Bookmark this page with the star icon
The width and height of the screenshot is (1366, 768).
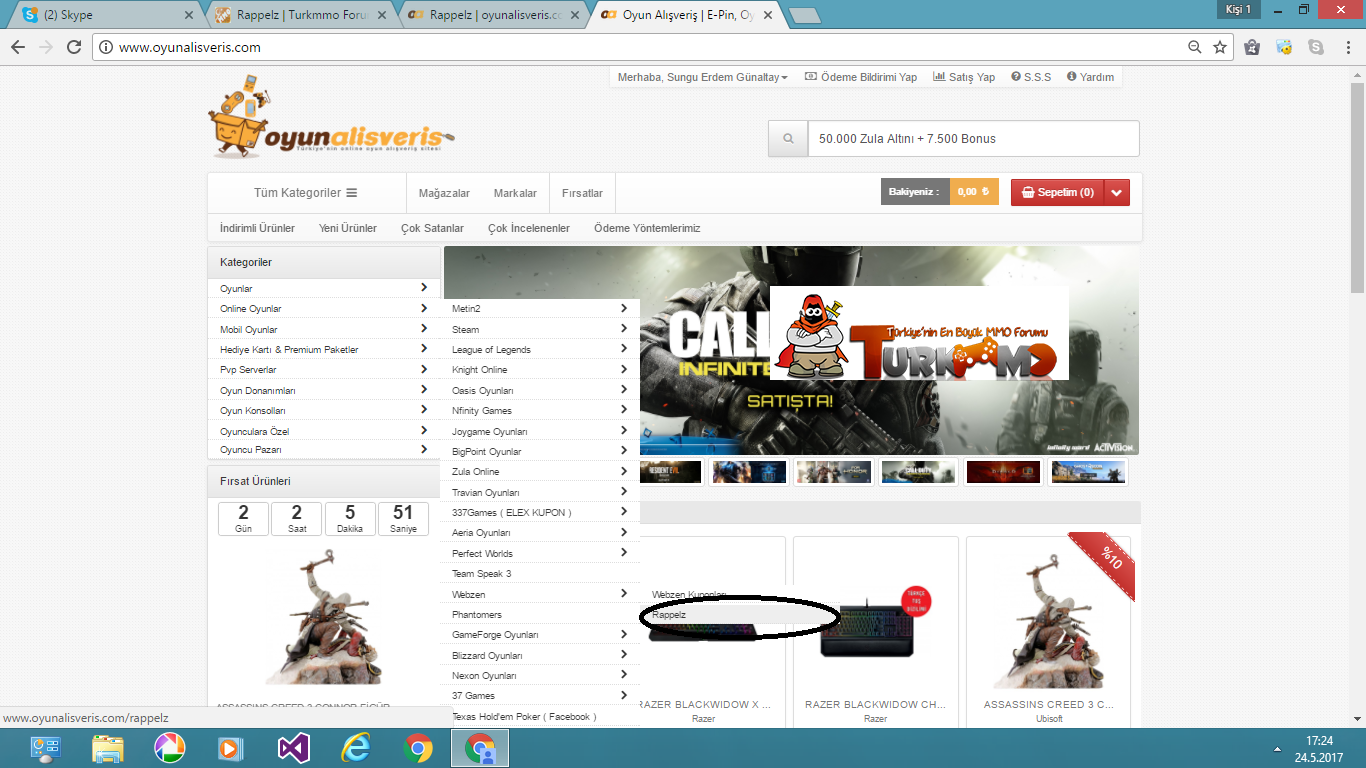click(1220, 47)
